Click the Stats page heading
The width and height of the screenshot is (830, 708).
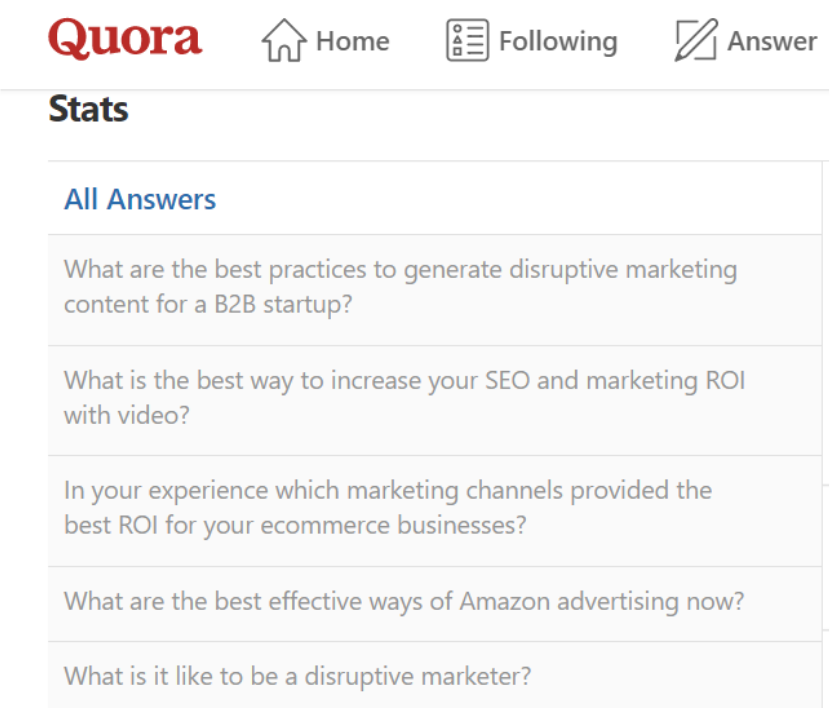pos(88,109)
